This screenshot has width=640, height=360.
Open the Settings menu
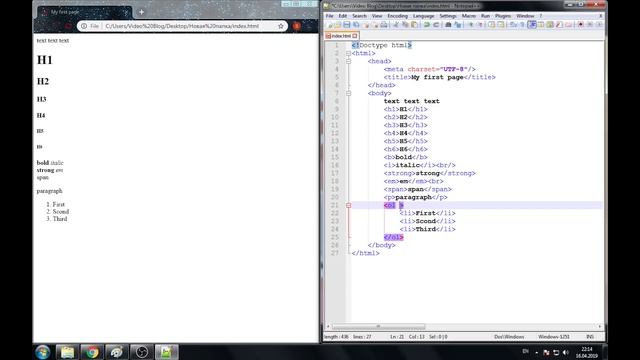[x=448, y=16]
